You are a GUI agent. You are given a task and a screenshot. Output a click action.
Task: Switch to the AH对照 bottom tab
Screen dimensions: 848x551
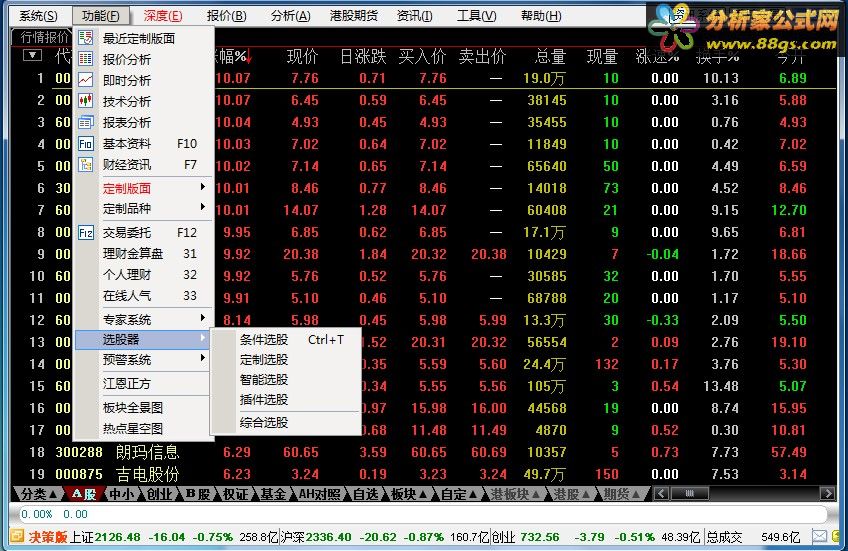pos(320,494)
